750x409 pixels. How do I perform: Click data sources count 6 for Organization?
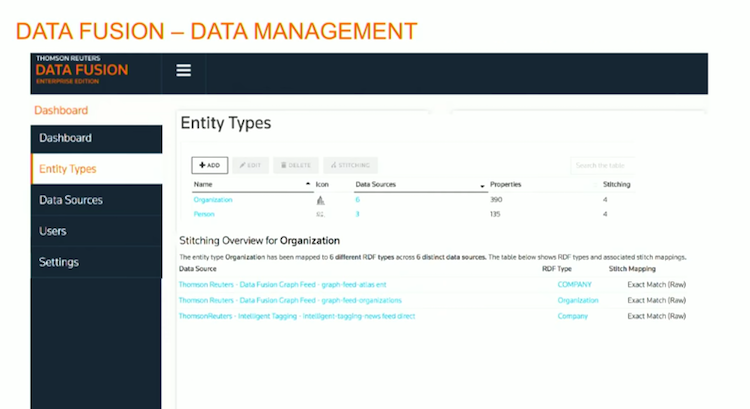pos(357,200)
